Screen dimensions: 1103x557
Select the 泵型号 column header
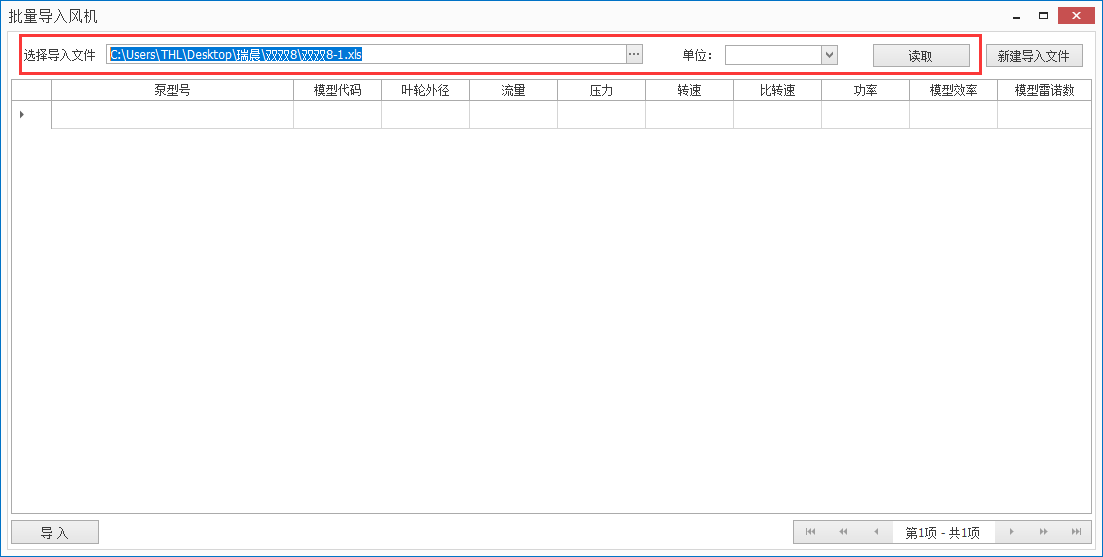[172, 90]
